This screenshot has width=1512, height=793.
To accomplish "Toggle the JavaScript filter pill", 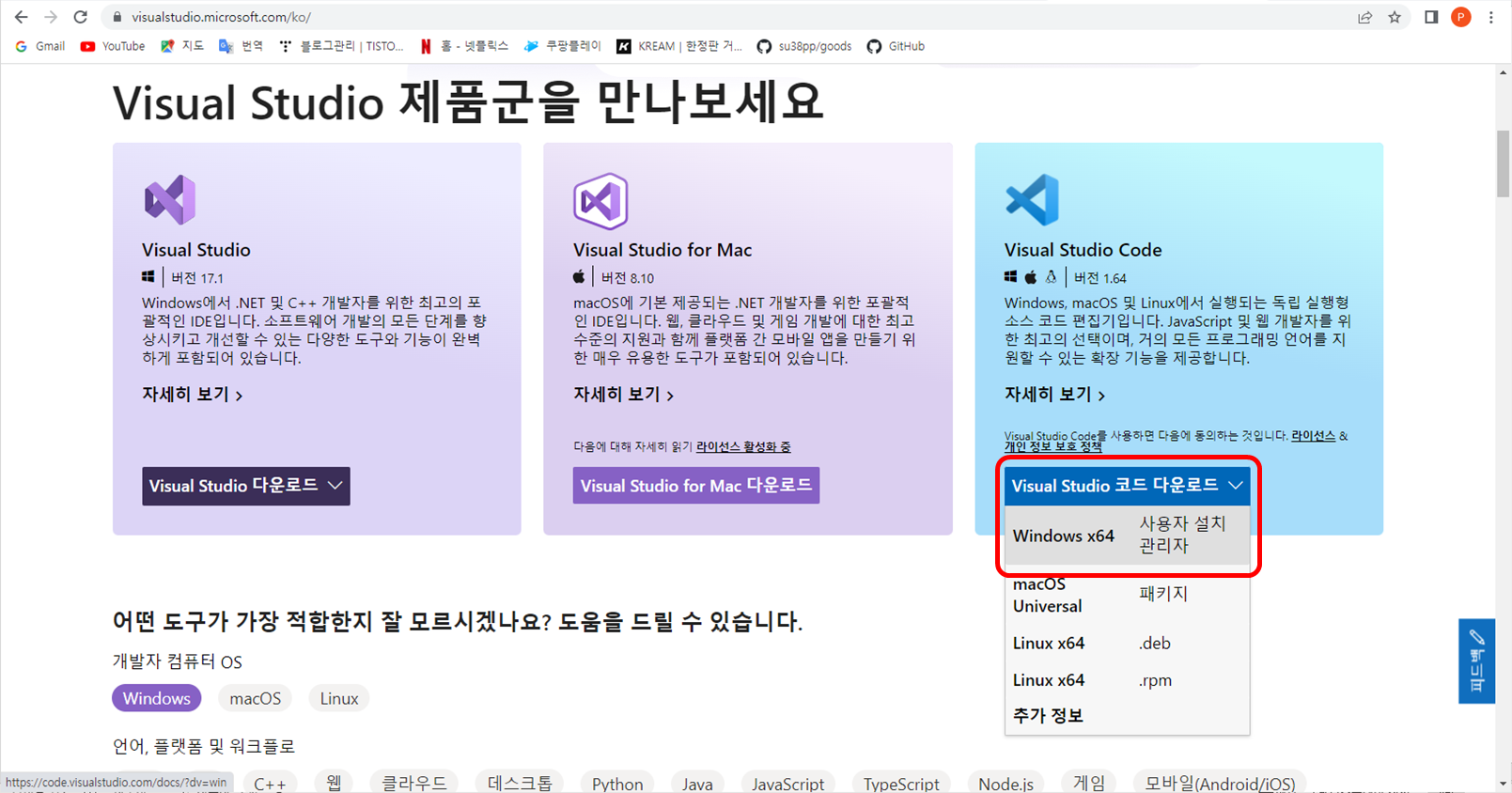I will 787,783.
